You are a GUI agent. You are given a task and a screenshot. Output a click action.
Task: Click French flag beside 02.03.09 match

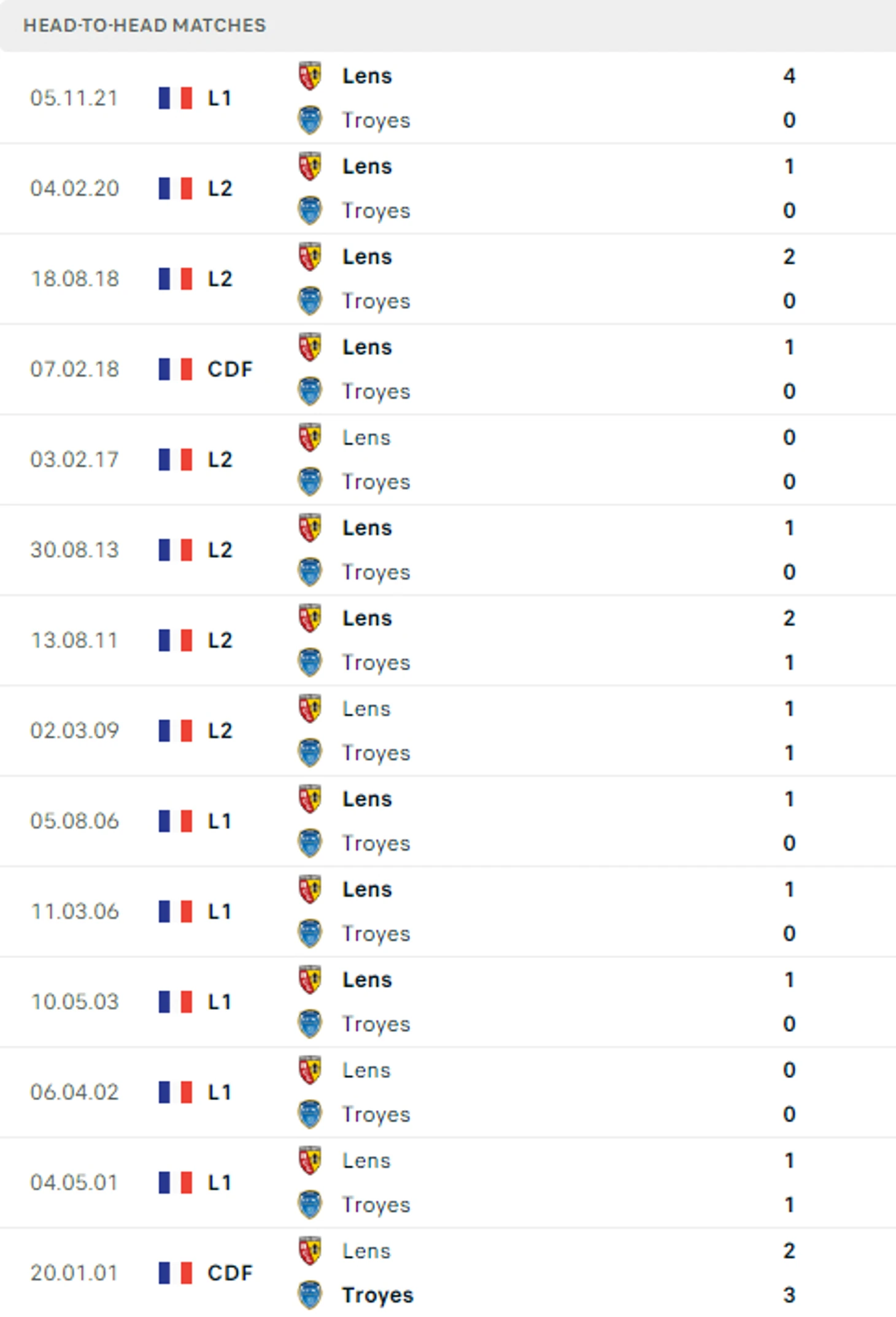point(175,731)
